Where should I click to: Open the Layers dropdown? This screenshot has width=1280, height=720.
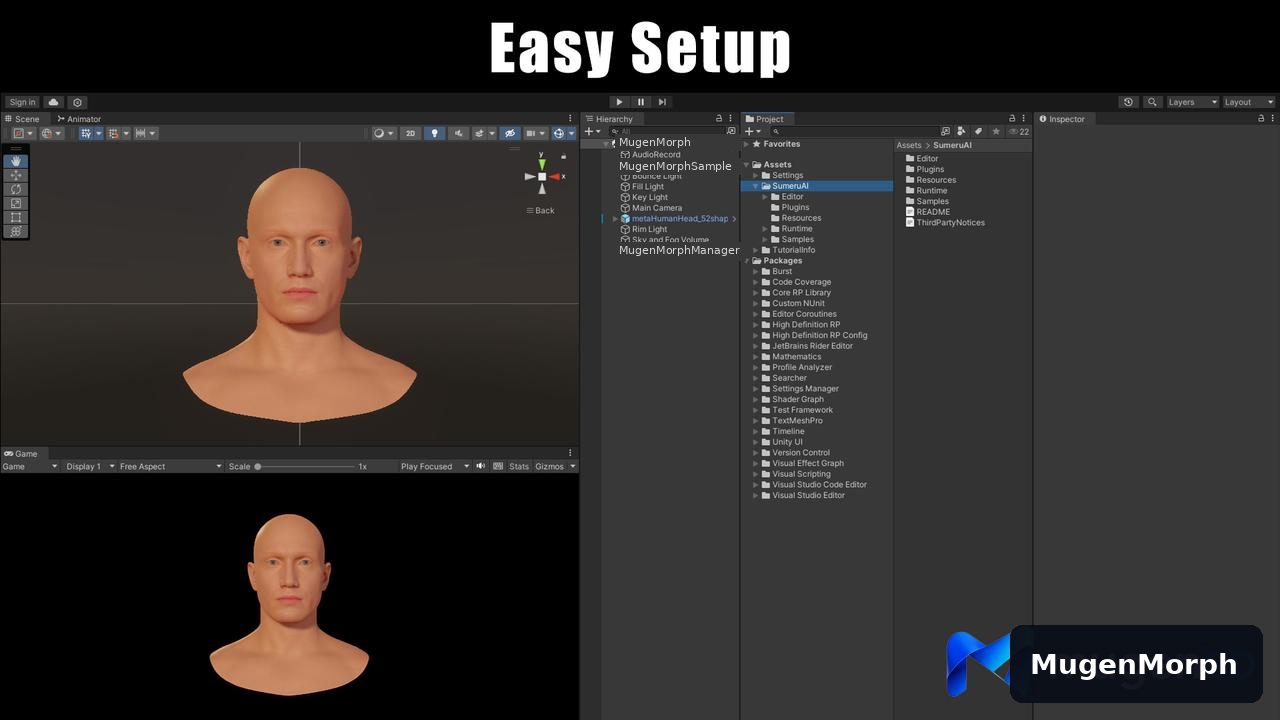(x=1192, y=102)
